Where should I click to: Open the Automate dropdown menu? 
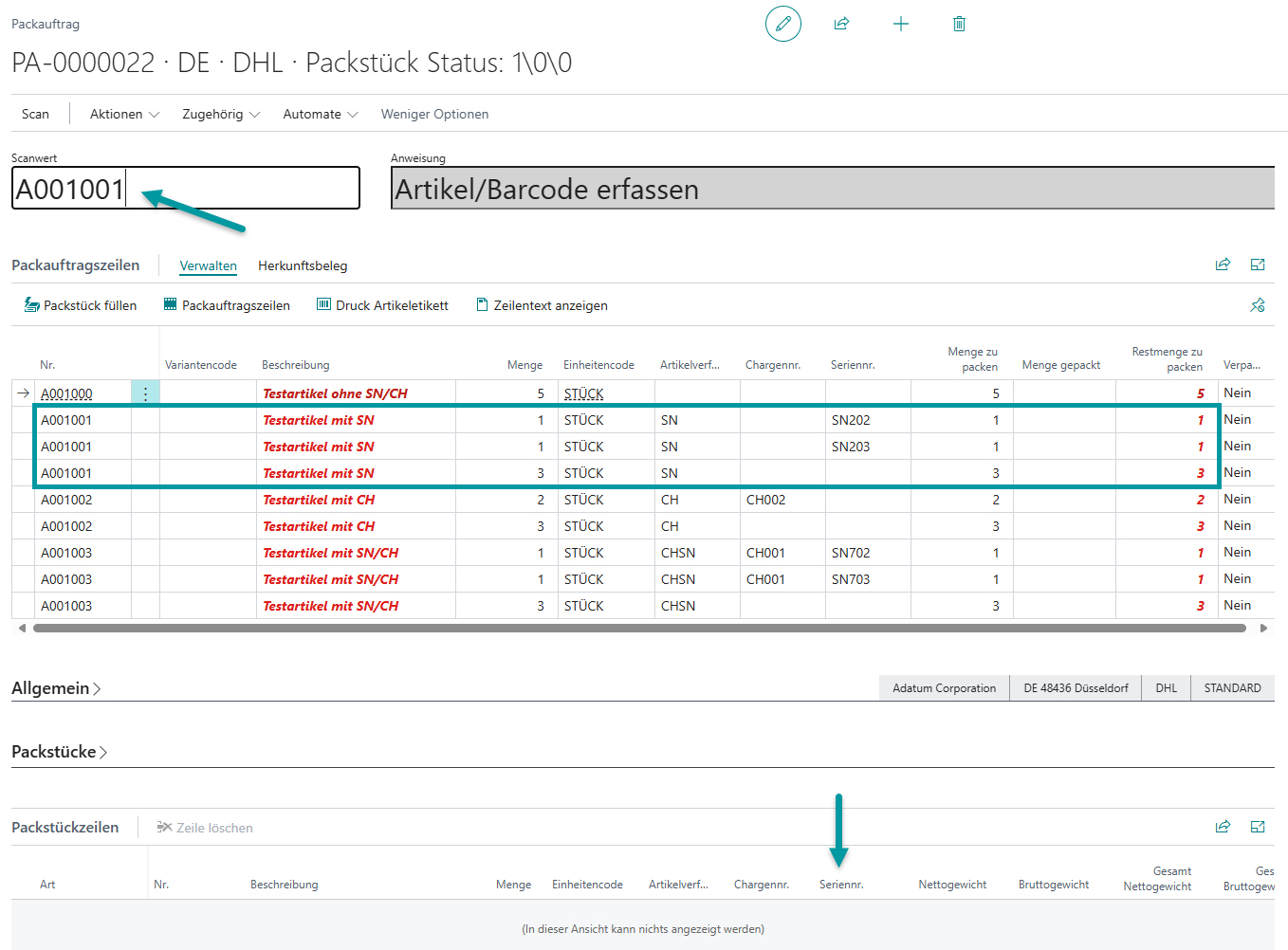[320, 114]
